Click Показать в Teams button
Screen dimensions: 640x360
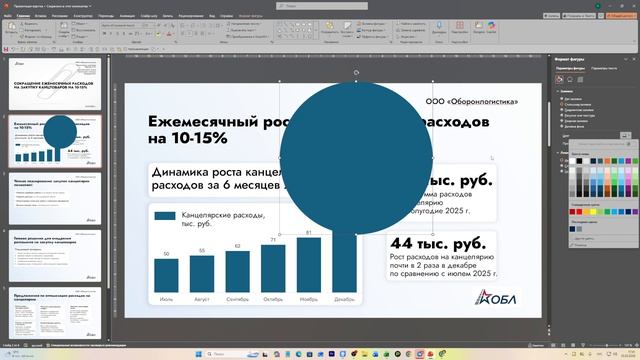[x=578, y=16]
